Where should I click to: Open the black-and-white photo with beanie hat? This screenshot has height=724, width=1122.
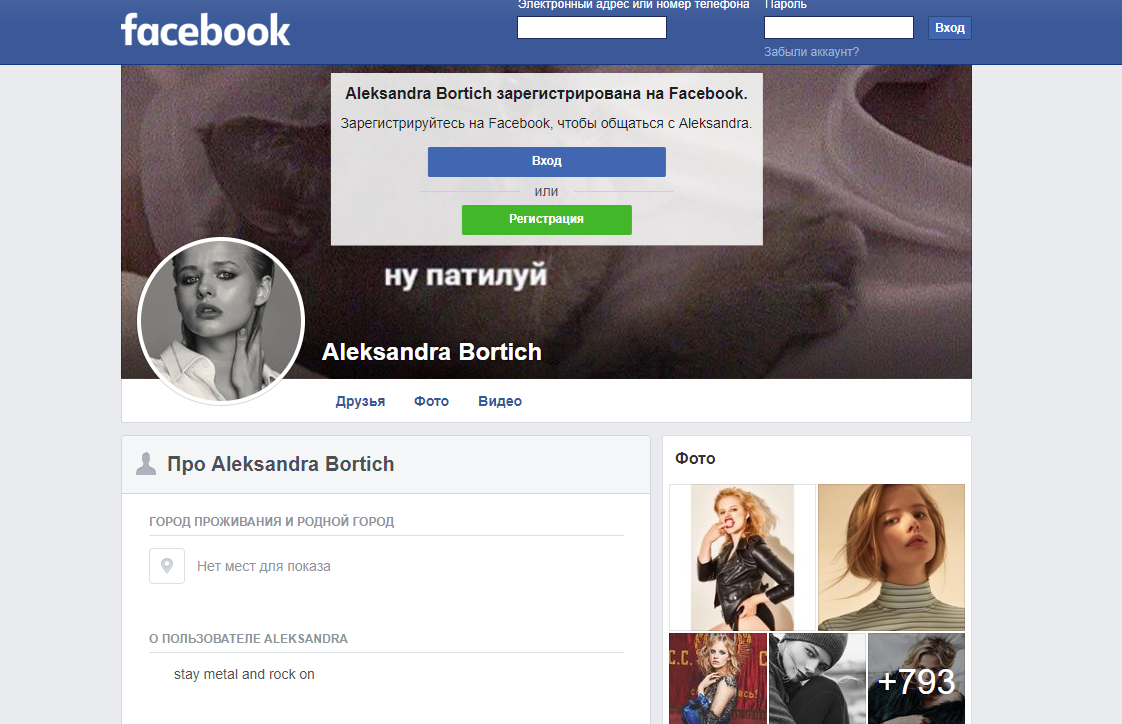tap(817, 678)
